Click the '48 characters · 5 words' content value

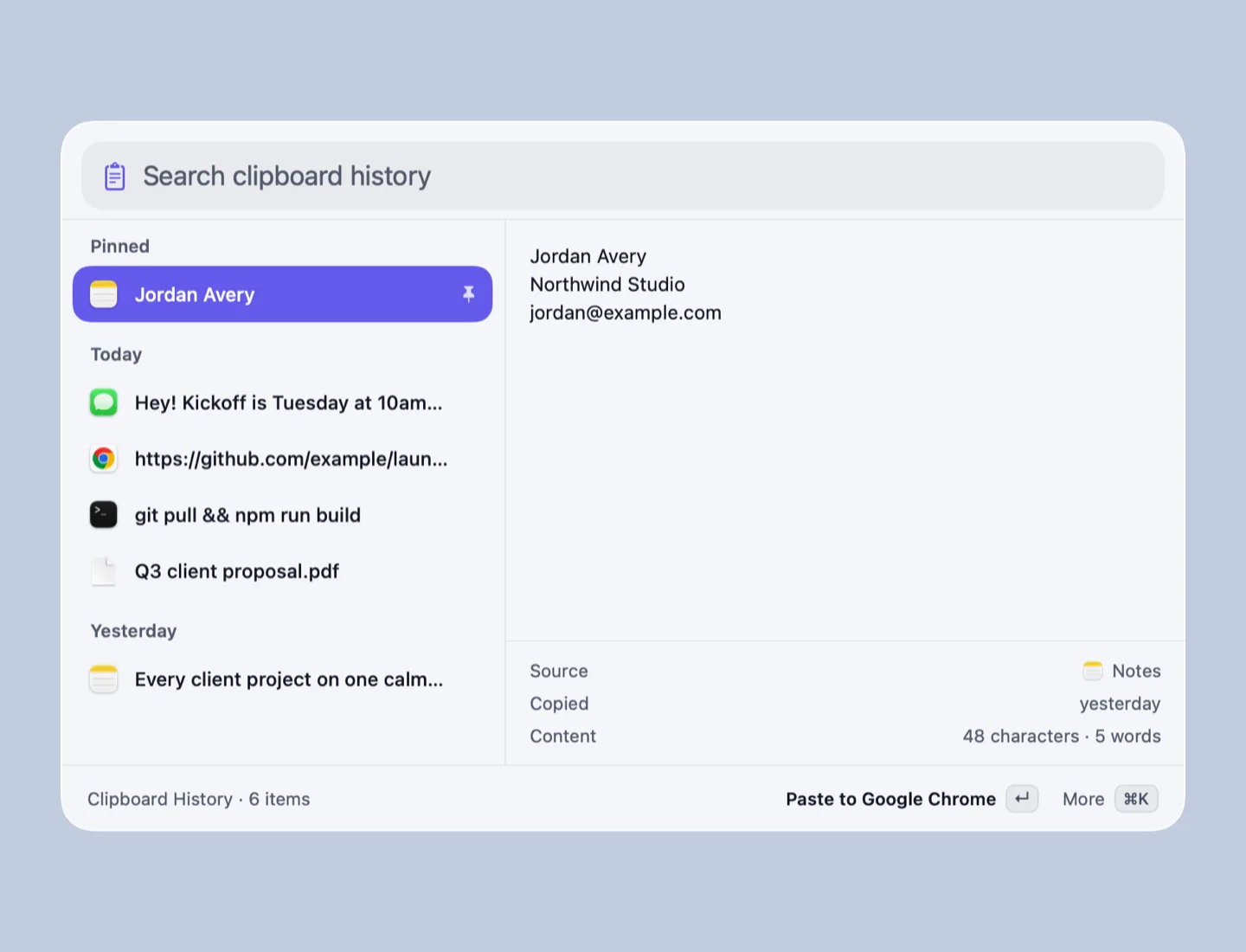point(1062,737)
